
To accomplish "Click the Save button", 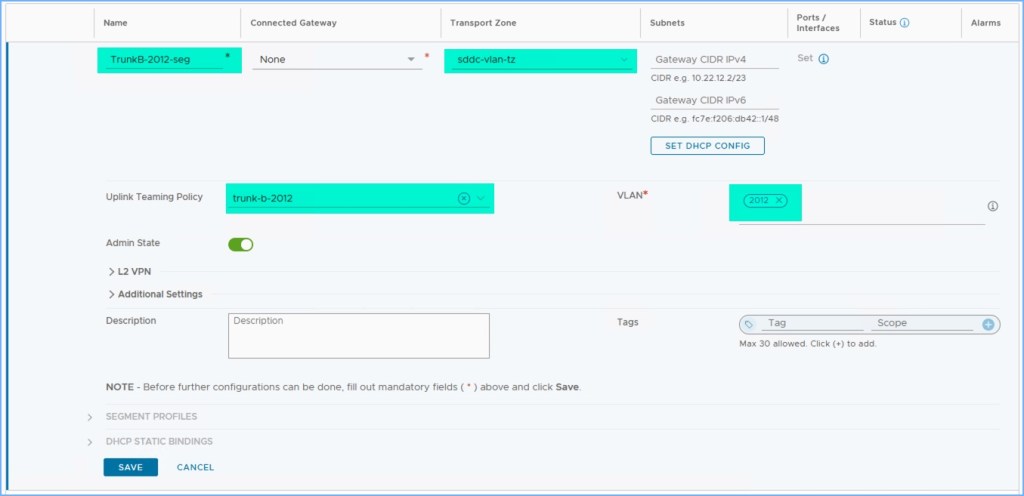I will tap(130, 467).
